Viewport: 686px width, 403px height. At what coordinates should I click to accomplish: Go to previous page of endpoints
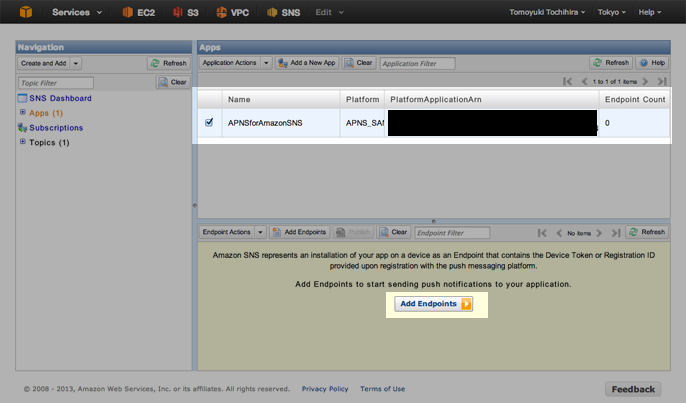click(559, 233)
